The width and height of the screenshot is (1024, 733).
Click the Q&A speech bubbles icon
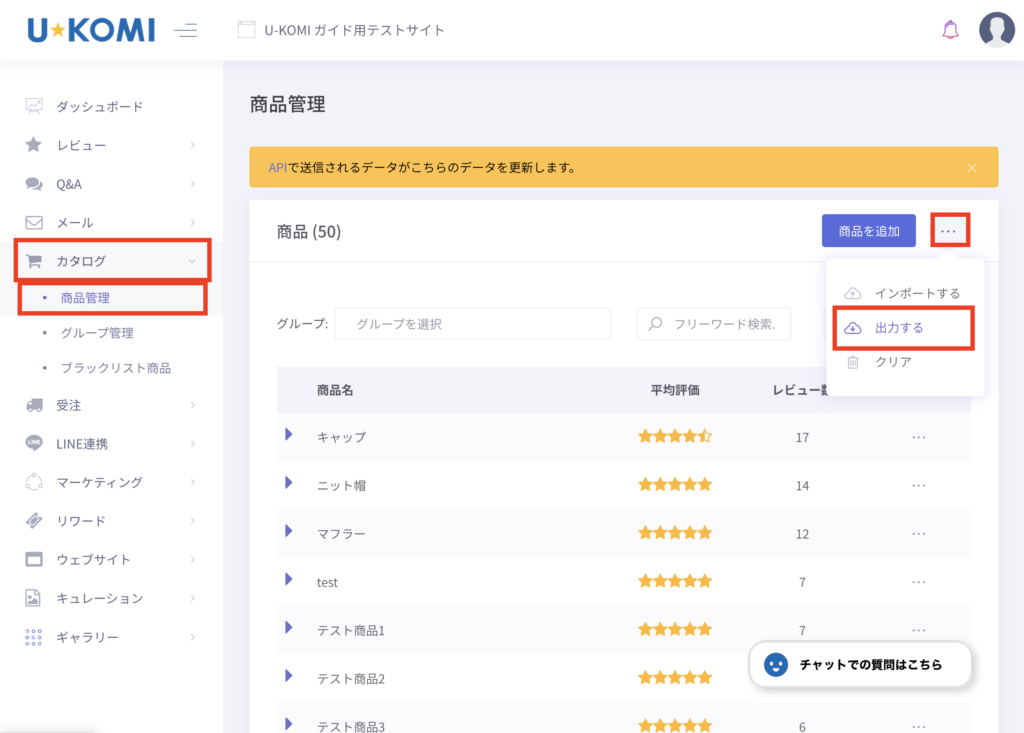coord(34,184)
